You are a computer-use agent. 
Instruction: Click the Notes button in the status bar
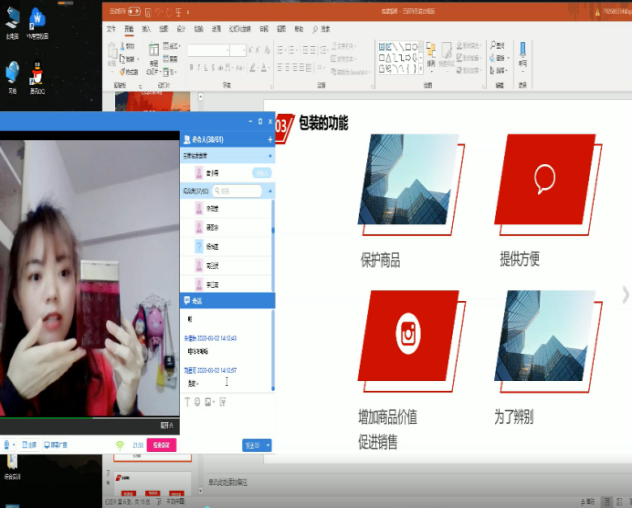588,502
